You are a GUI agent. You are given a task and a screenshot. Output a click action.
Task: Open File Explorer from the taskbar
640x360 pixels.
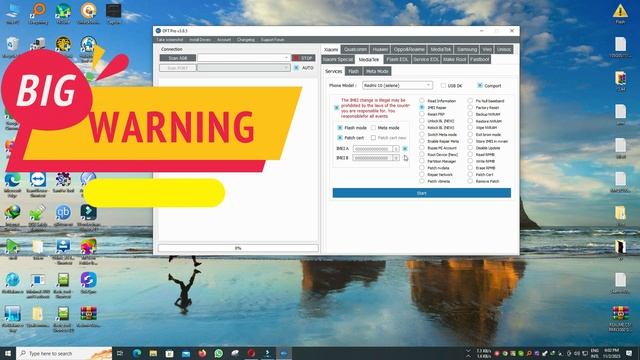[153, 353]
